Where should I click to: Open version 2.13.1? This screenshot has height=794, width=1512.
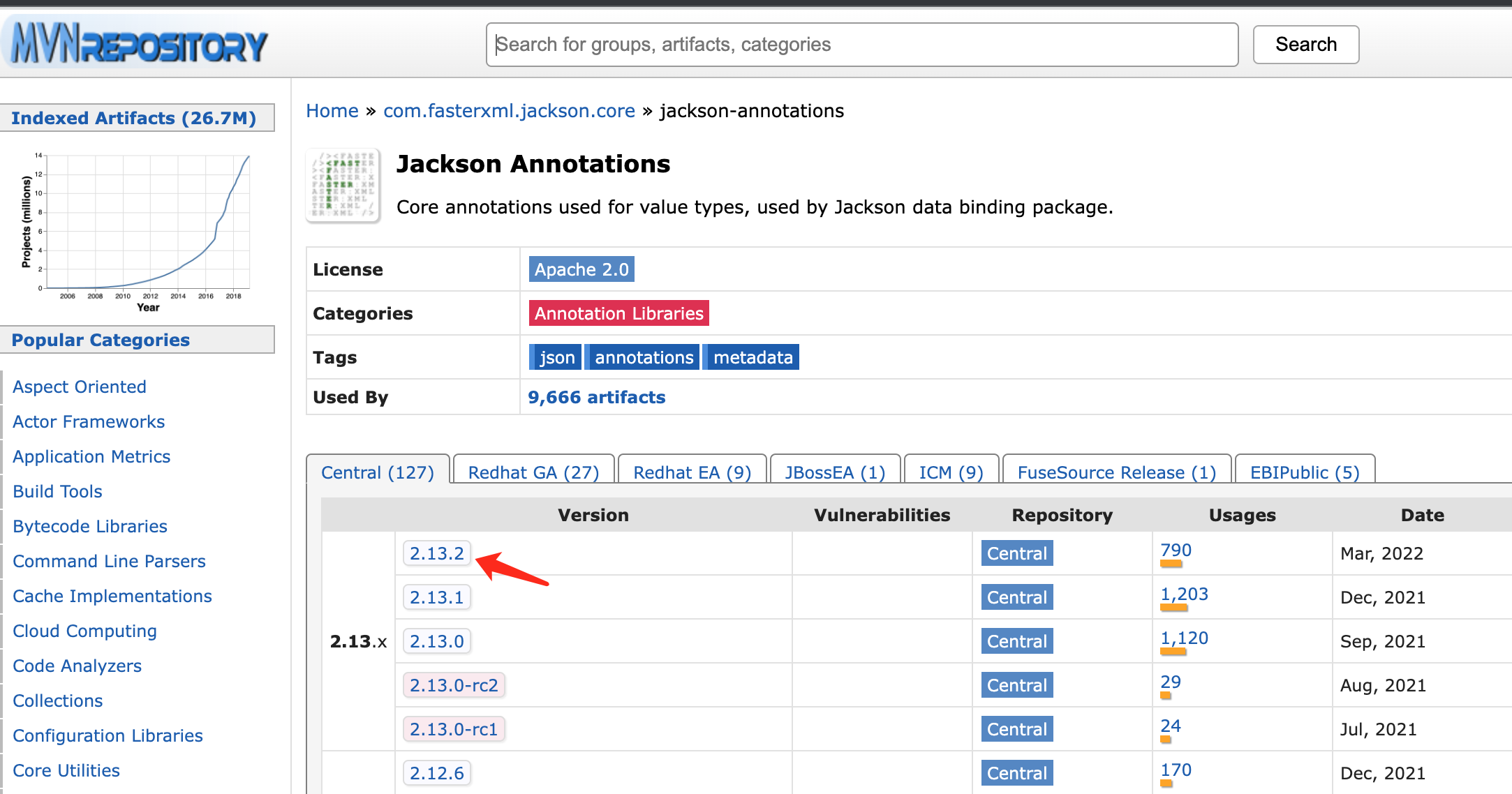click(x=437, y=597)
